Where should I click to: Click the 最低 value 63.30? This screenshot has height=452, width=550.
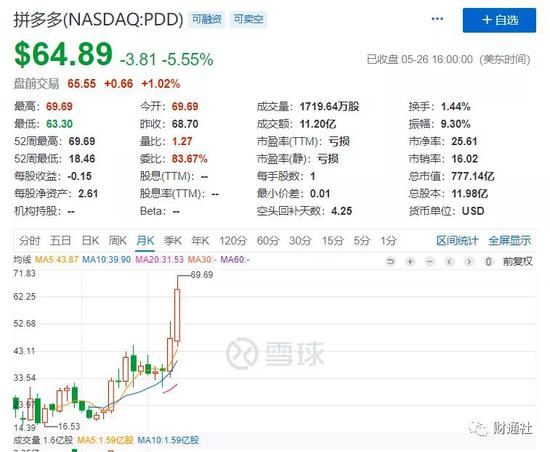[60, 124]
